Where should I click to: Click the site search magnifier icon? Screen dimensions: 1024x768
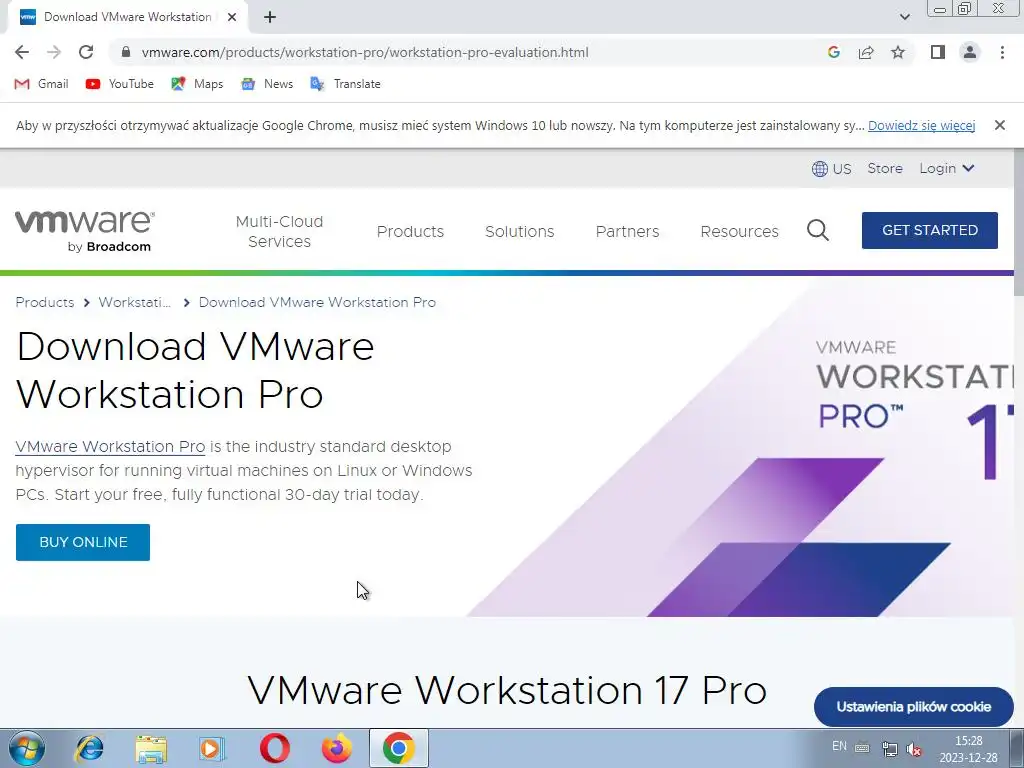pyautogui.click(x=818, y=231)
